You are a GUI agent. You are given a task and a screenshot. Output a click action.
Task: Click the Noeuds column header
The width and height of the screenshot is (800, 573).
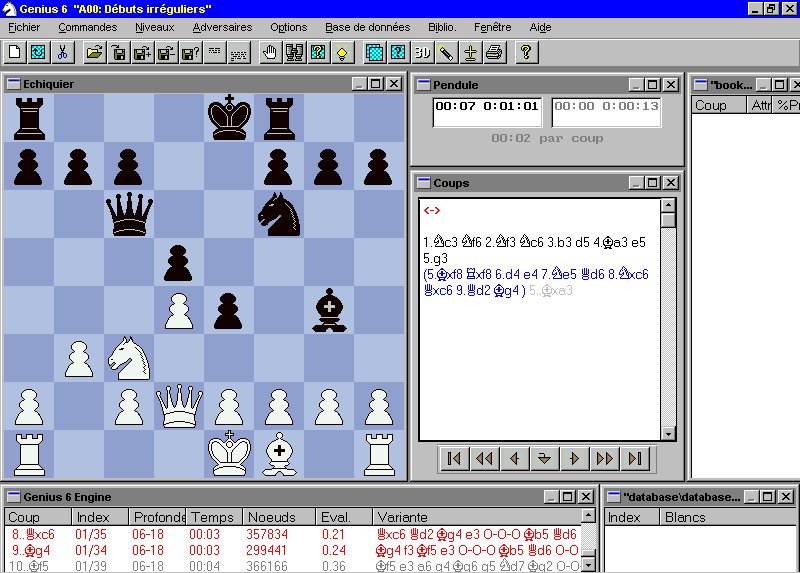pyautogui.click(x=279, y=517)
